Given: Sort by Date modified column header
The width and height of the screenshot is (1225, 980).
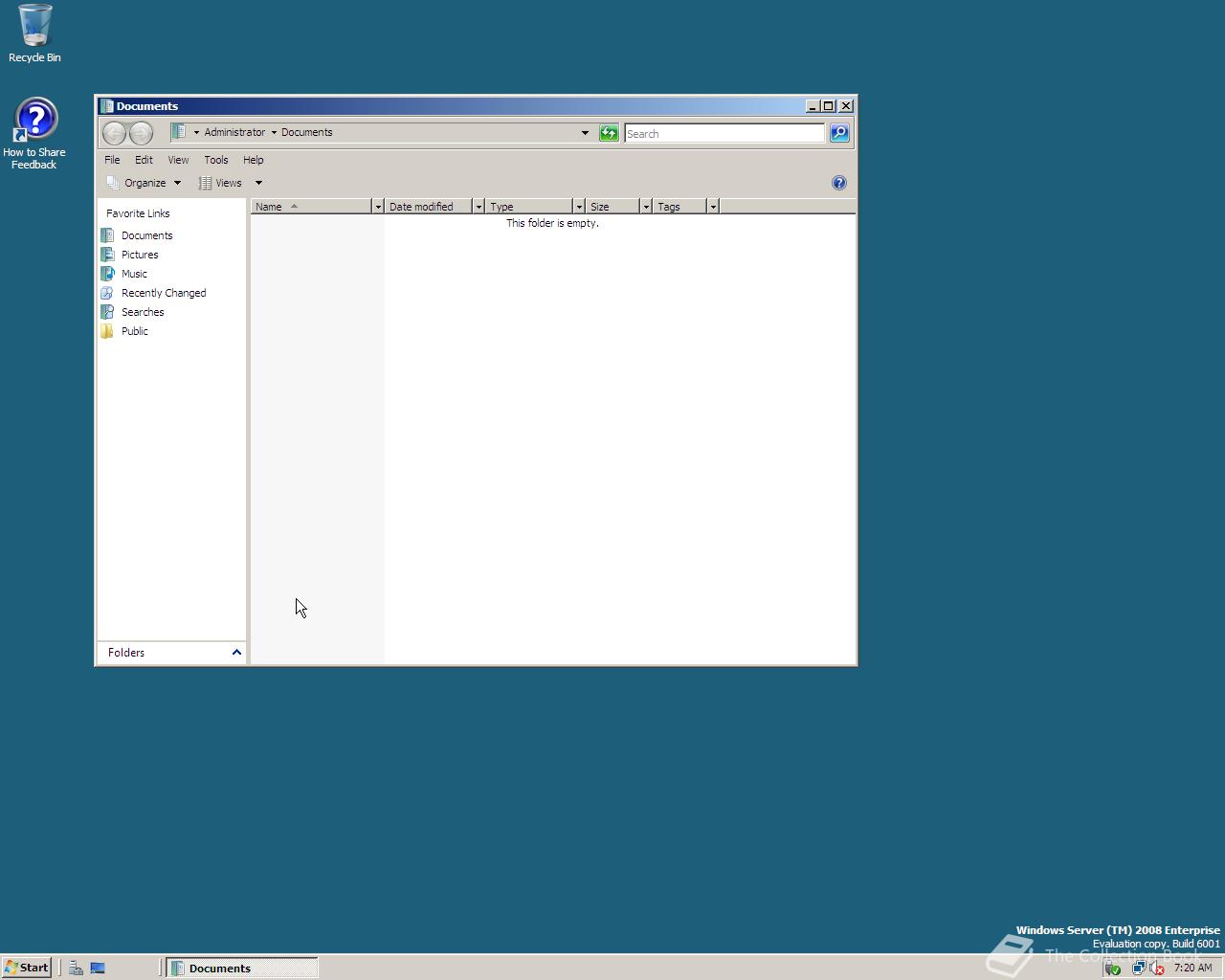Looking at the screenshot, I should pos(429,207).
